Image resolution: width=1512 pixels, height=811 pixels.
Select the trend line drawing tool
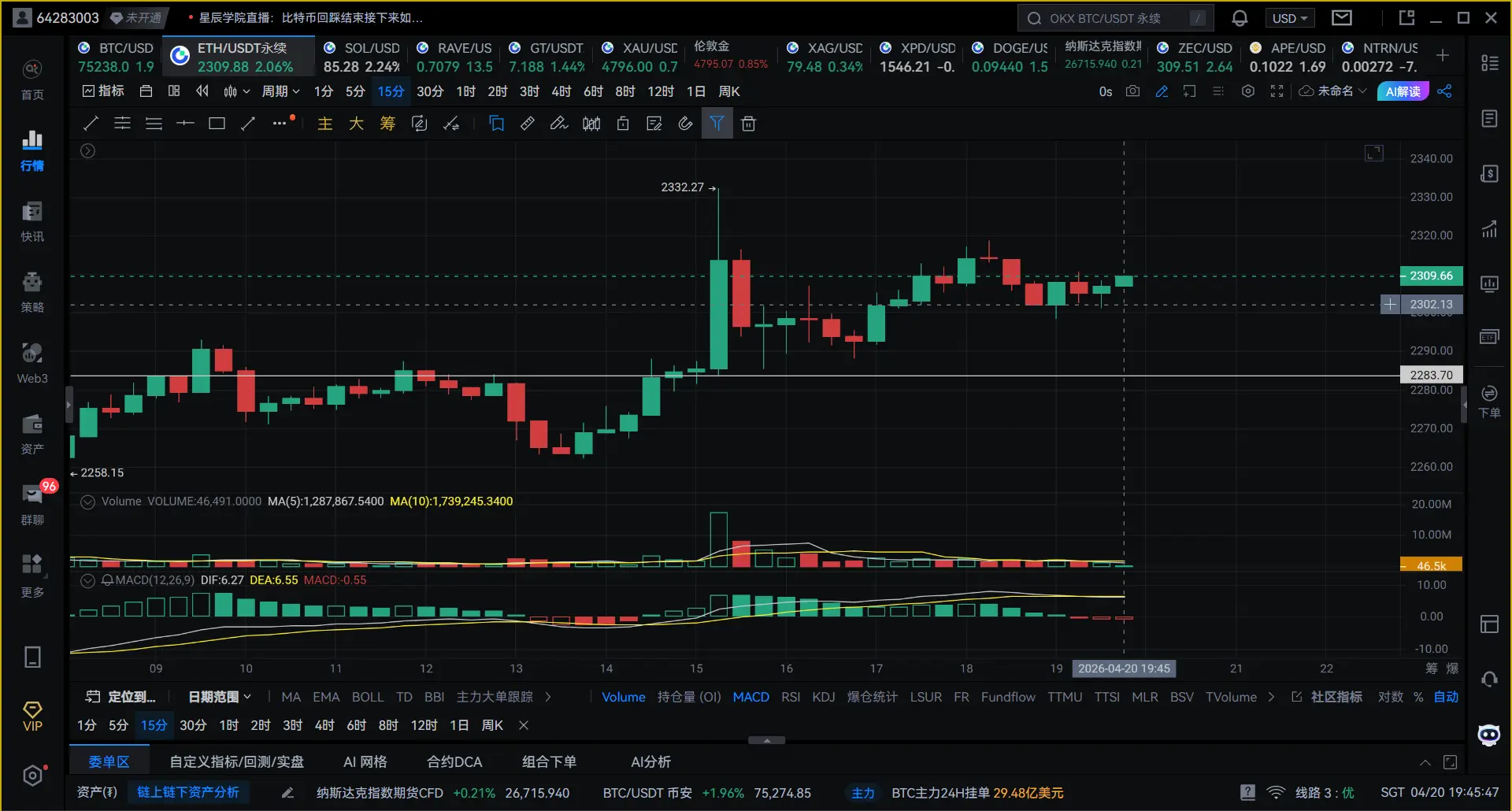(x=91, y=124)
